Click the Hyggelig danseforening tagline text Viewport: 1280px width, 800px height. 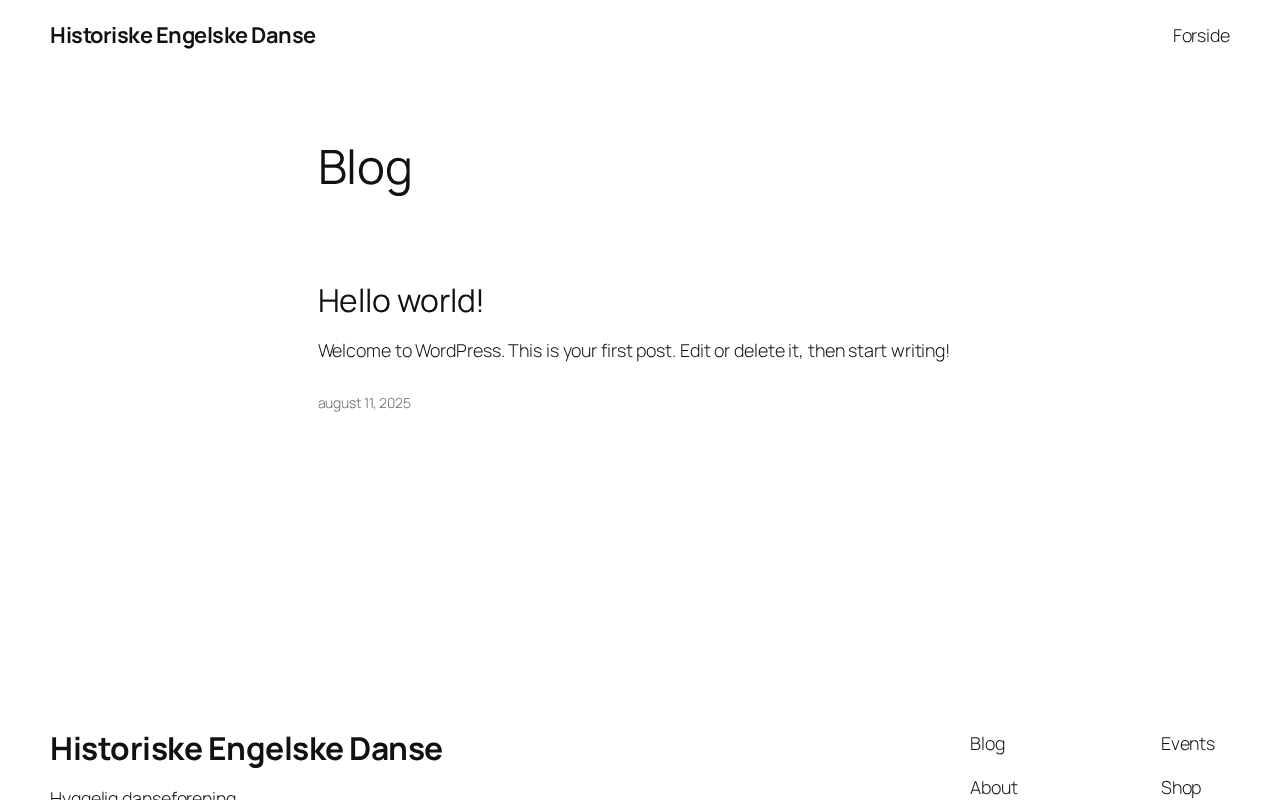click(143, 795)
